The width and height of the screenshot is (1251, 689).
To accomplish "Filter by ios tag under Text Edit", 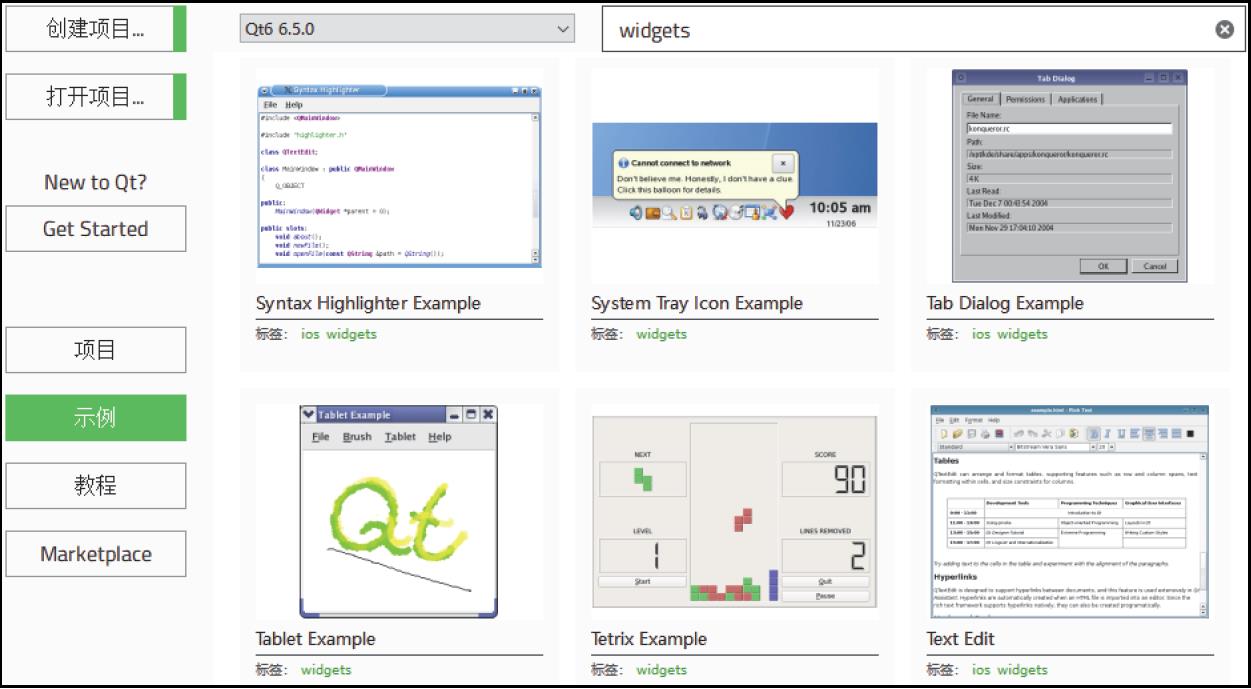I will coord(981,670).
